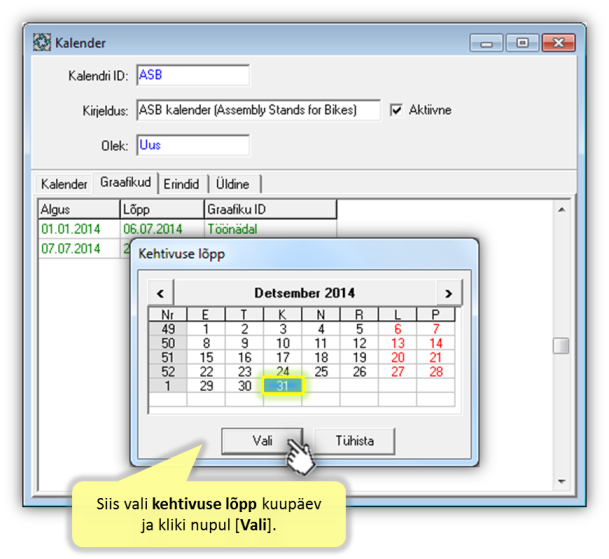Select December 30 in the calendar
The width and height of the screenshot is (609, 559).
pos(244,386)
